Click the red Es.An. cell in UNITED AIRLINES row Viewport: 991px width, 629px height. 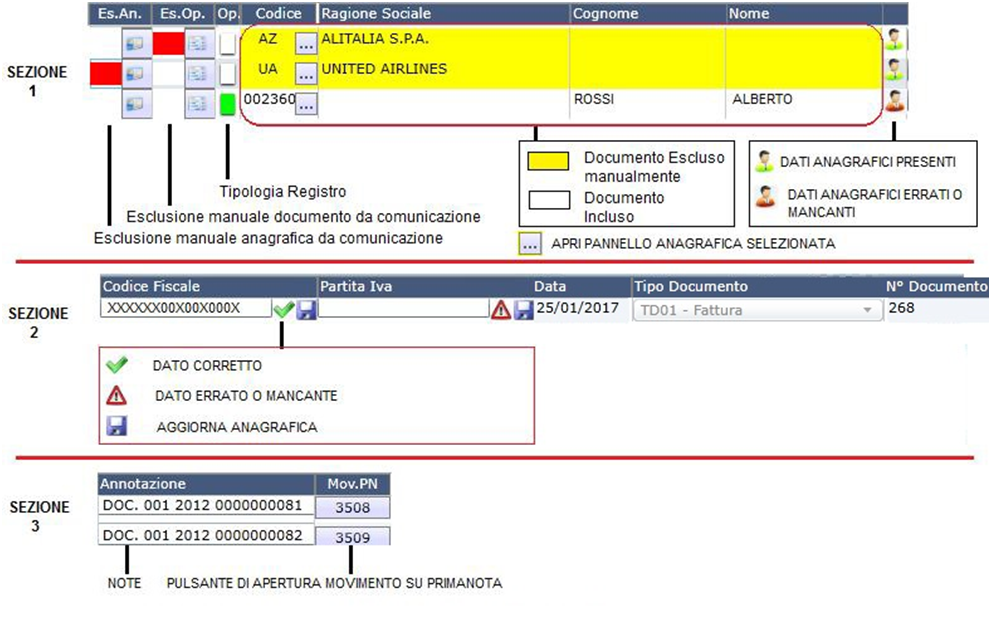pyautogui.click(x=106, y=73)
